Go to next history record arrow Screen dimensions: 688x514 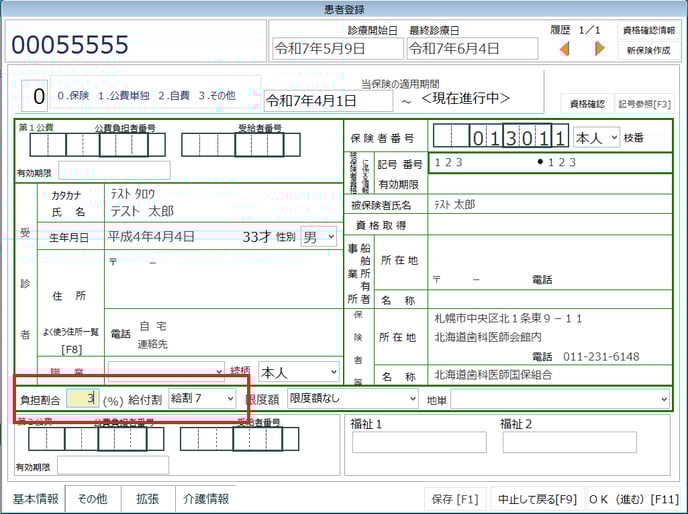599,48
